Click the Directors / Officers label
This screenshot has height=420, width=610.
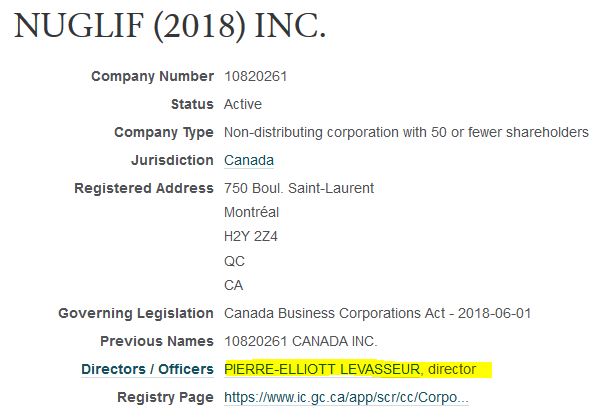click(x=147, y=370)
